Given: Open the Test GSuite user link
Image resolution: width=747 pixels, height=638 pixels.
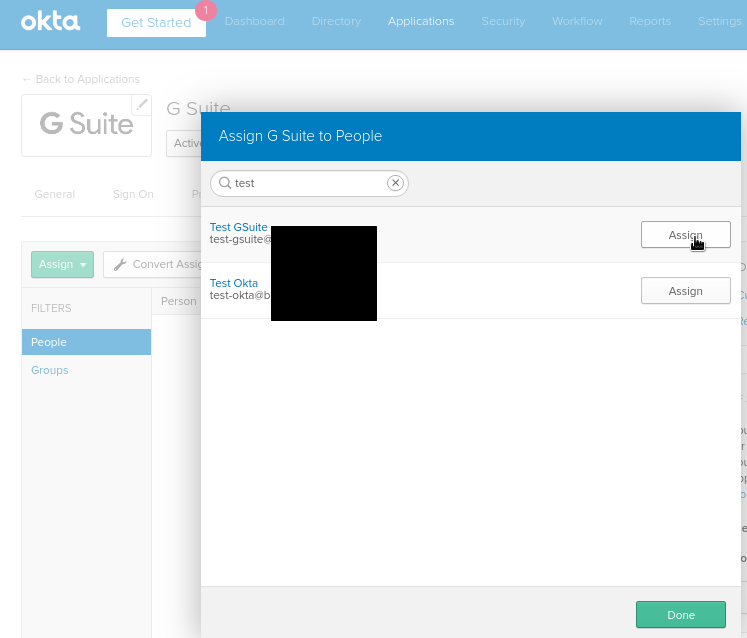Looking at the screenshot, I should (239, 227).
